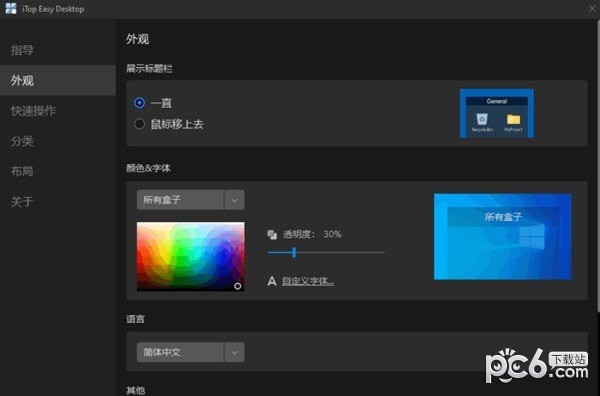Click the transparency layers icon
Viewport: 600px width, 396px height.
(x=272, y=235)
